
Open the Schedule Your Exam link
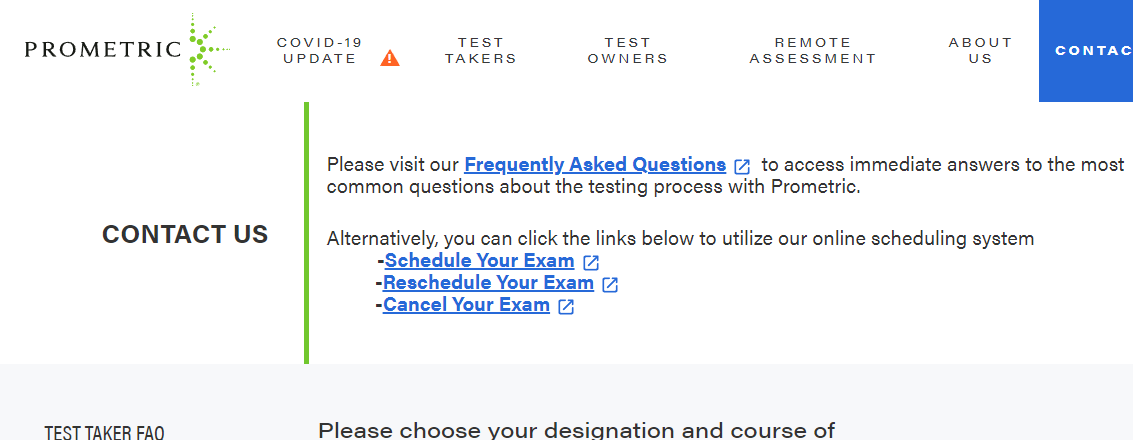479,261
